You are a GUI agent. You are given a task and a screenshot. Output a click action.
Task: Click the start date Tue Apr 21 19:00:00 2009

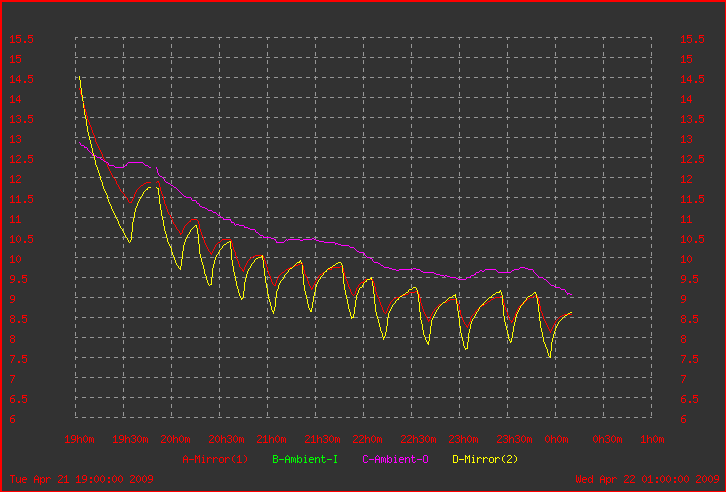pos(81,479)
